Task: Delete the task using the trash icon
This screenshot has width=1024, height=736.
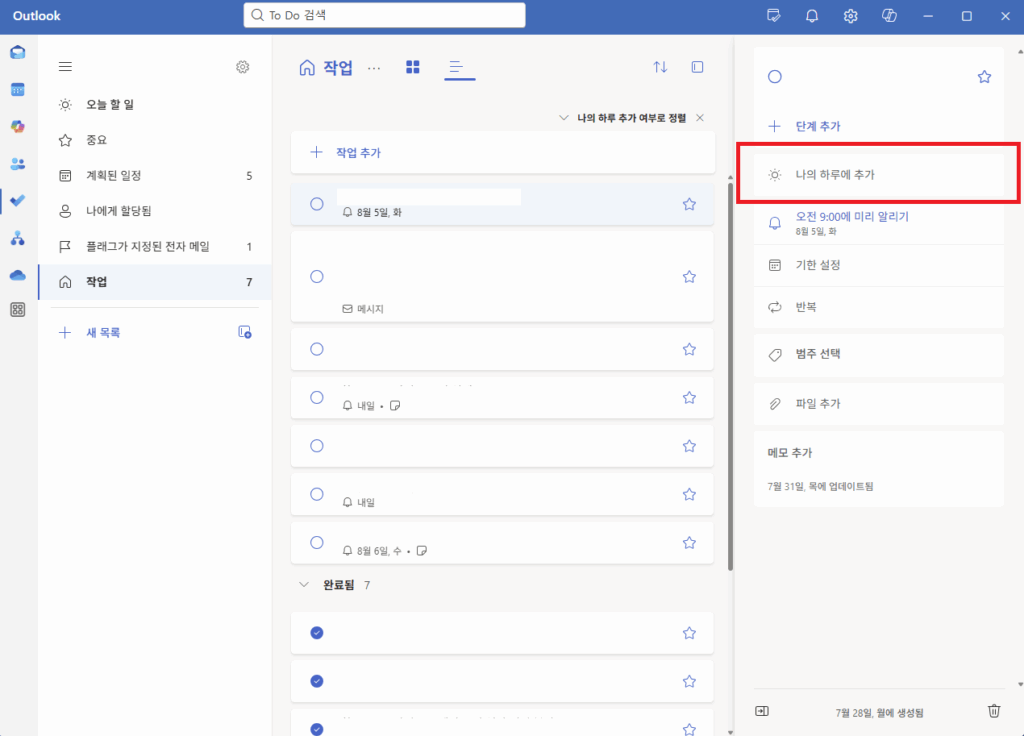Action: point(993,710)
